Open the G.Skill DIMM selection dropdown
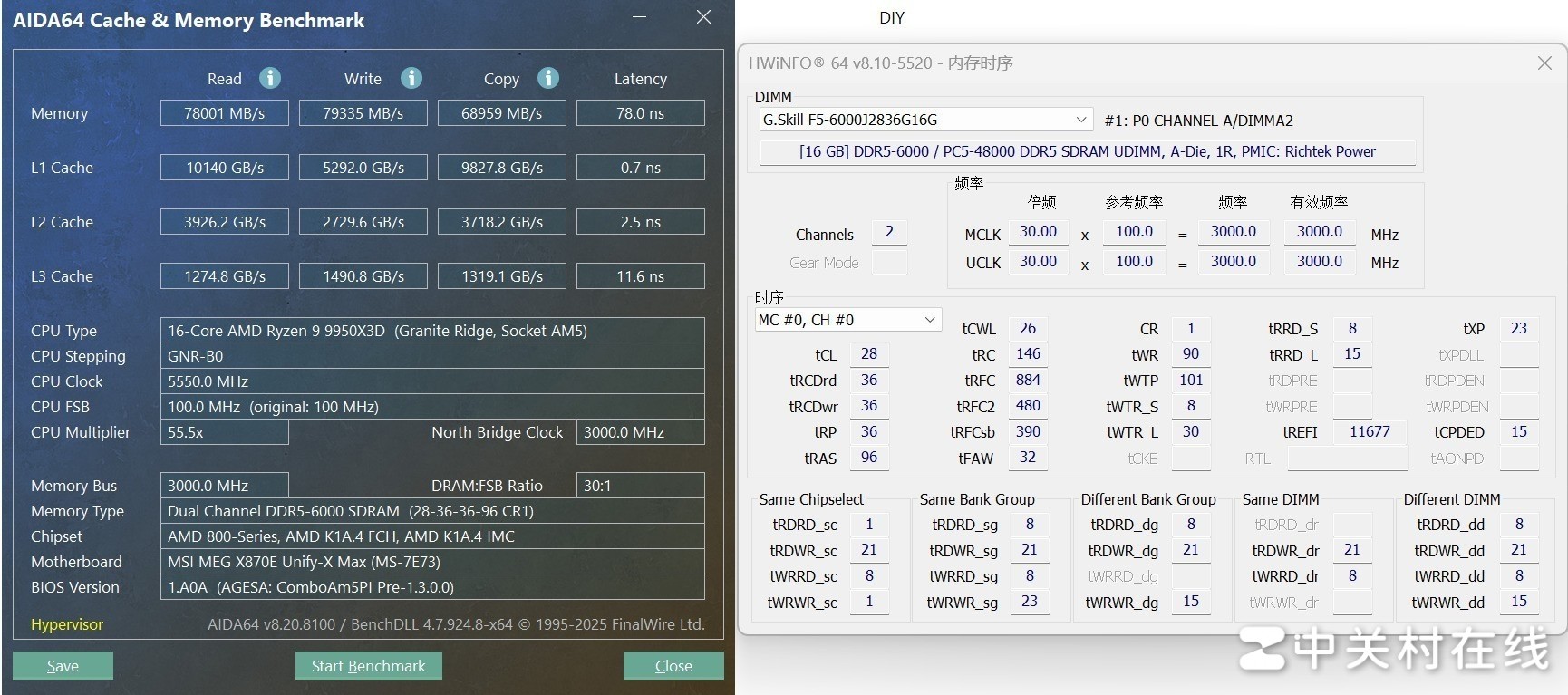This screenshot has width=1568, height=695. click(x=925, y=120)
